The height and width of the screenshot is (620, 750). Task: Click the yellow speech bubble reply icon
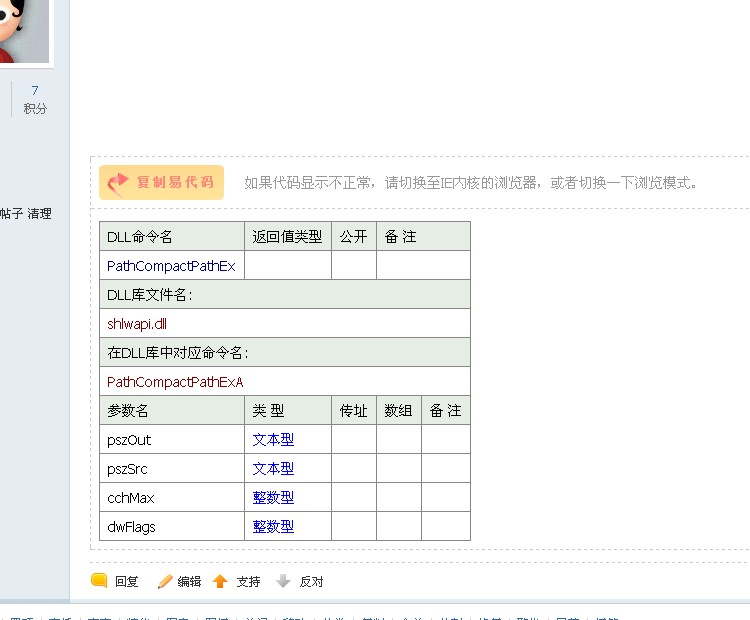pos(99,581)
